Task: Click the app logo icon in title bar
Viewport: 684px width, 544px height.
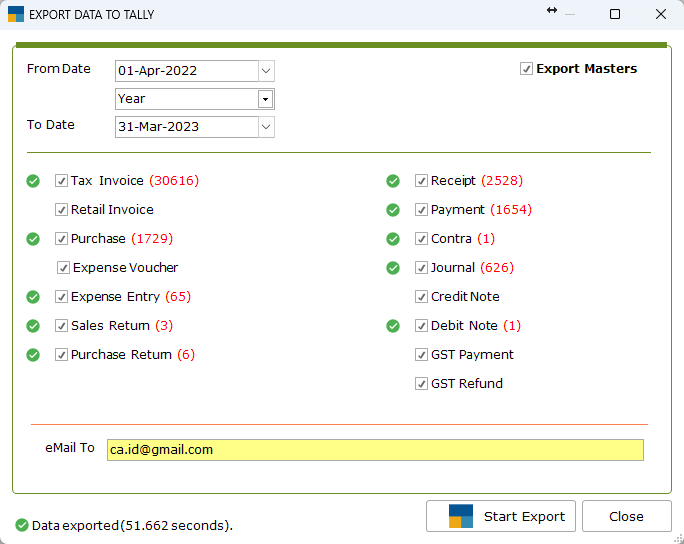Action: 16,14
